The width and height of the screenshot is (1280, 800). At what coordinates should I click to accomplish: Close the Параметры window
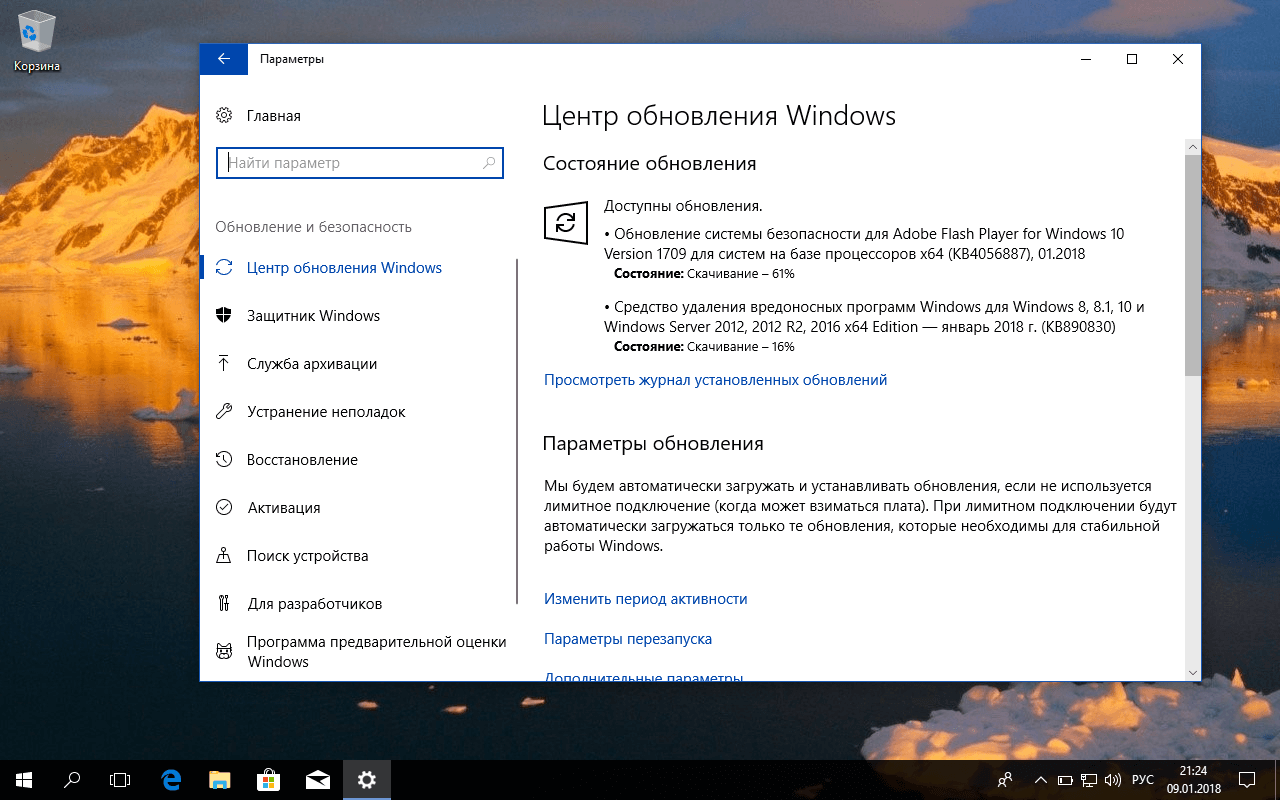pos(1178,59)
